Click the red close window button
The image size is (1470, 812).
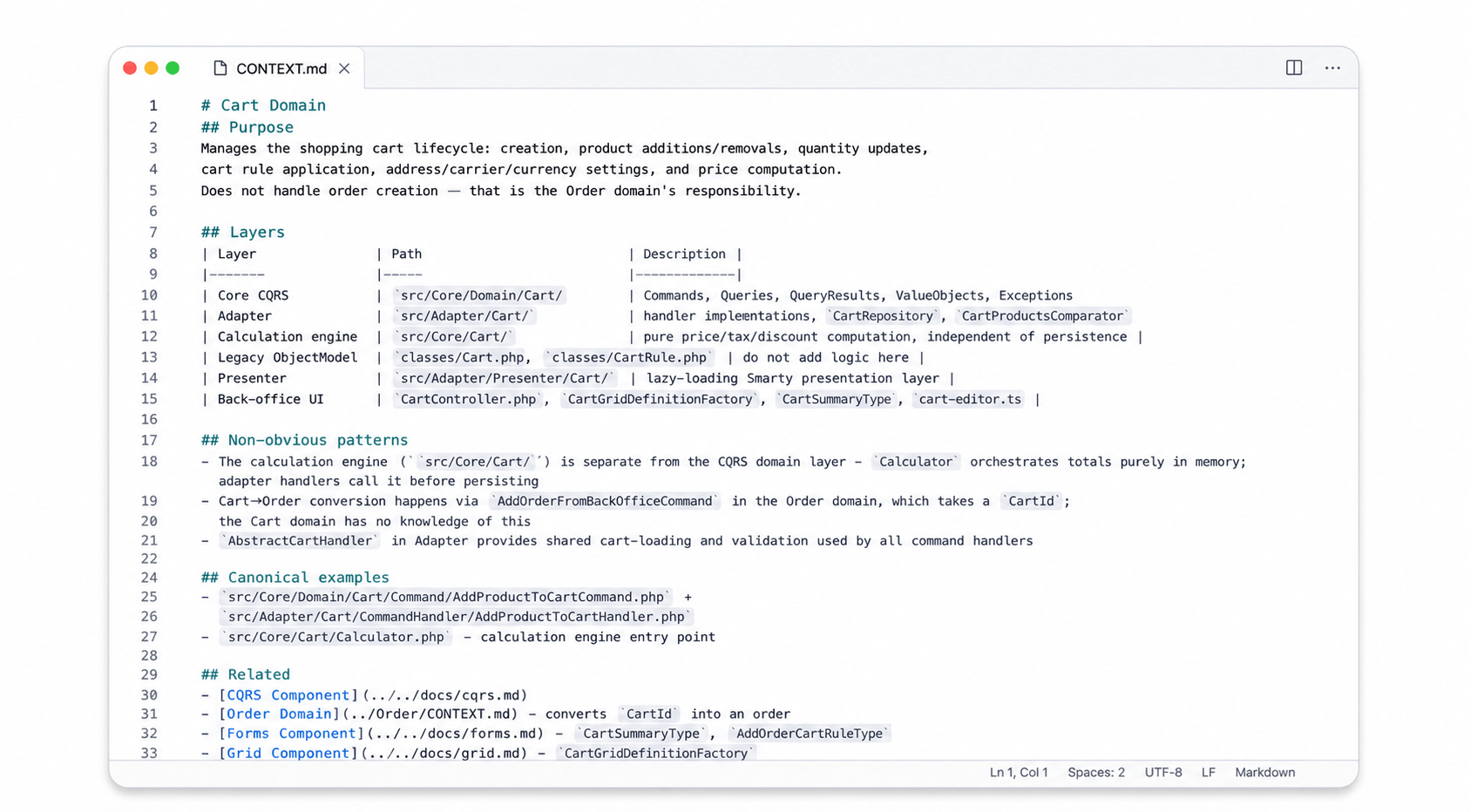(x=130, y=68)
